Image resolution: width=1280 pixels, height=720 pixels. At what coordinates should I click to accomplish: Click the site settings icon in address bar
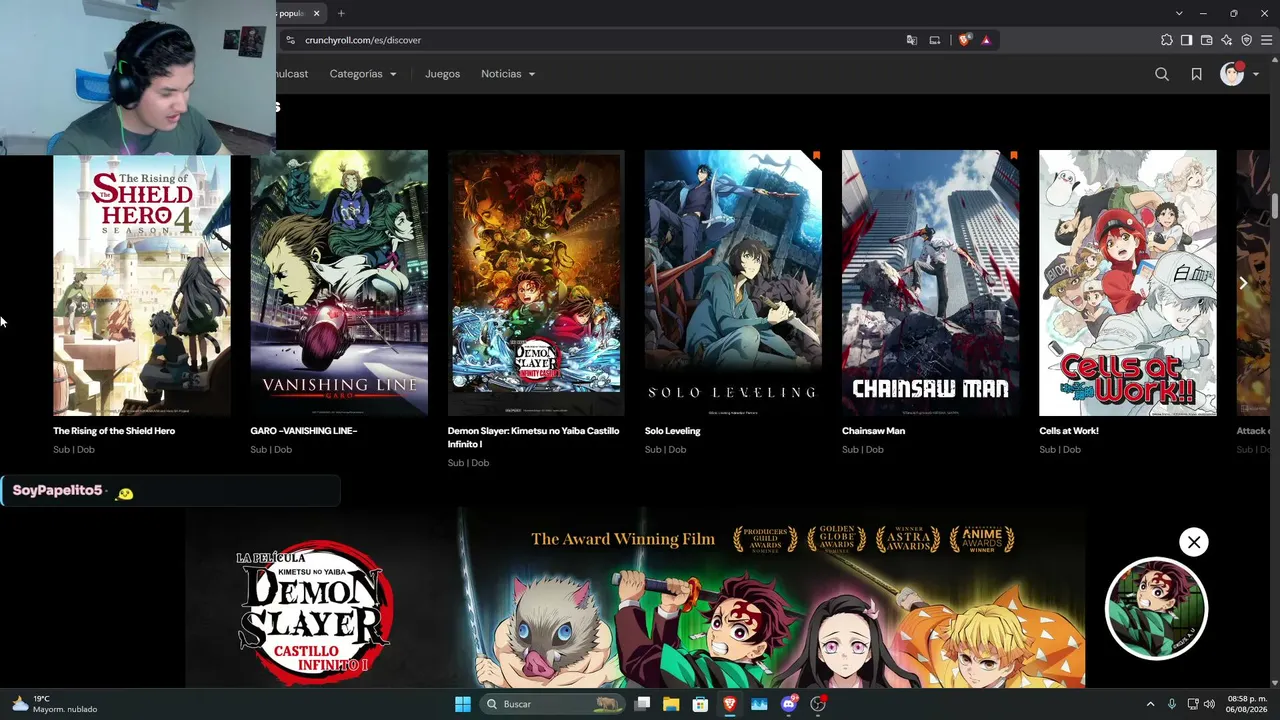290,40
